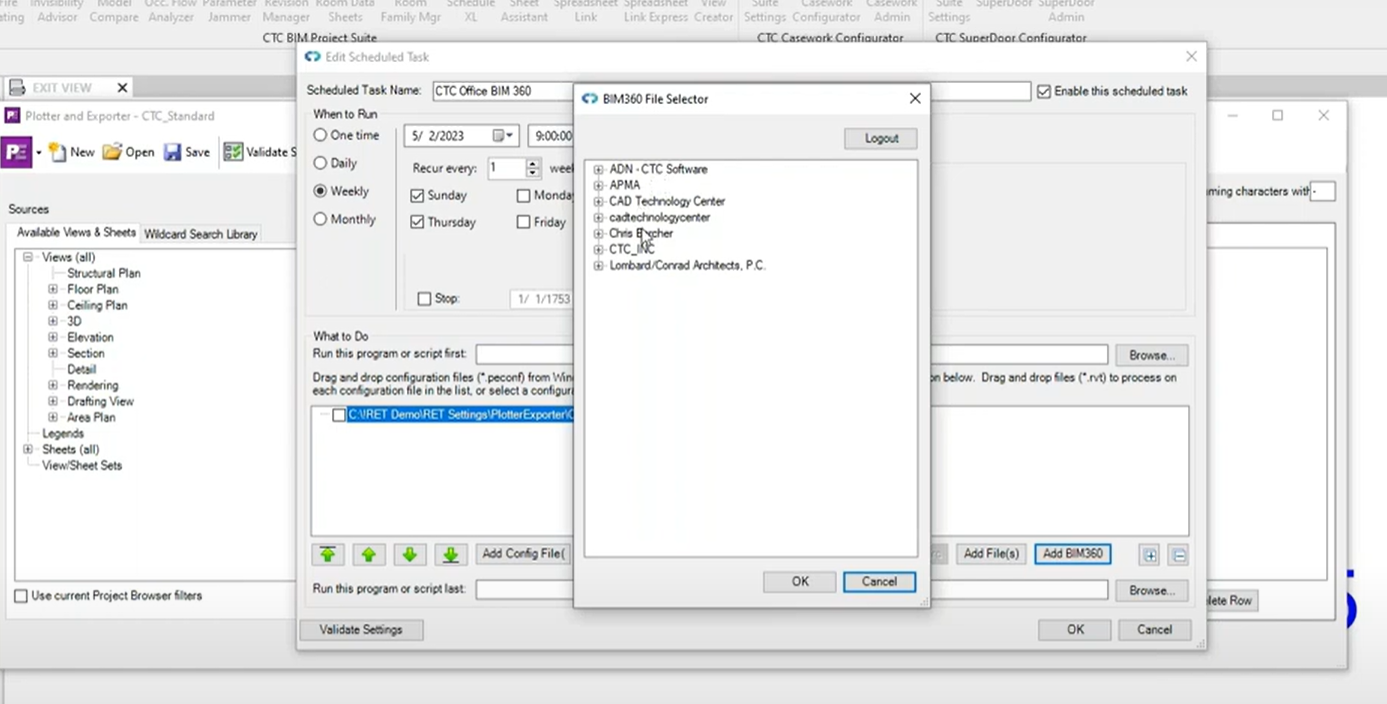The height and width of the screenshot is (704, 1387).
Task: Move config up with green up arrow
Action: coord(369,554)
